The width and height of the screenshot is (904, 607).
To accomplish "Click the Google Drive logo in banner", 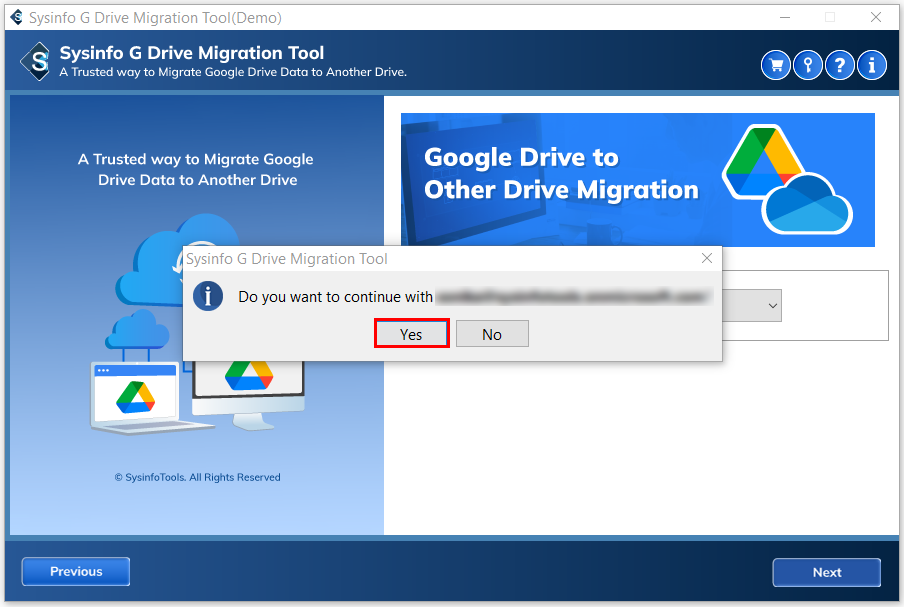I will tap(763, 160).
